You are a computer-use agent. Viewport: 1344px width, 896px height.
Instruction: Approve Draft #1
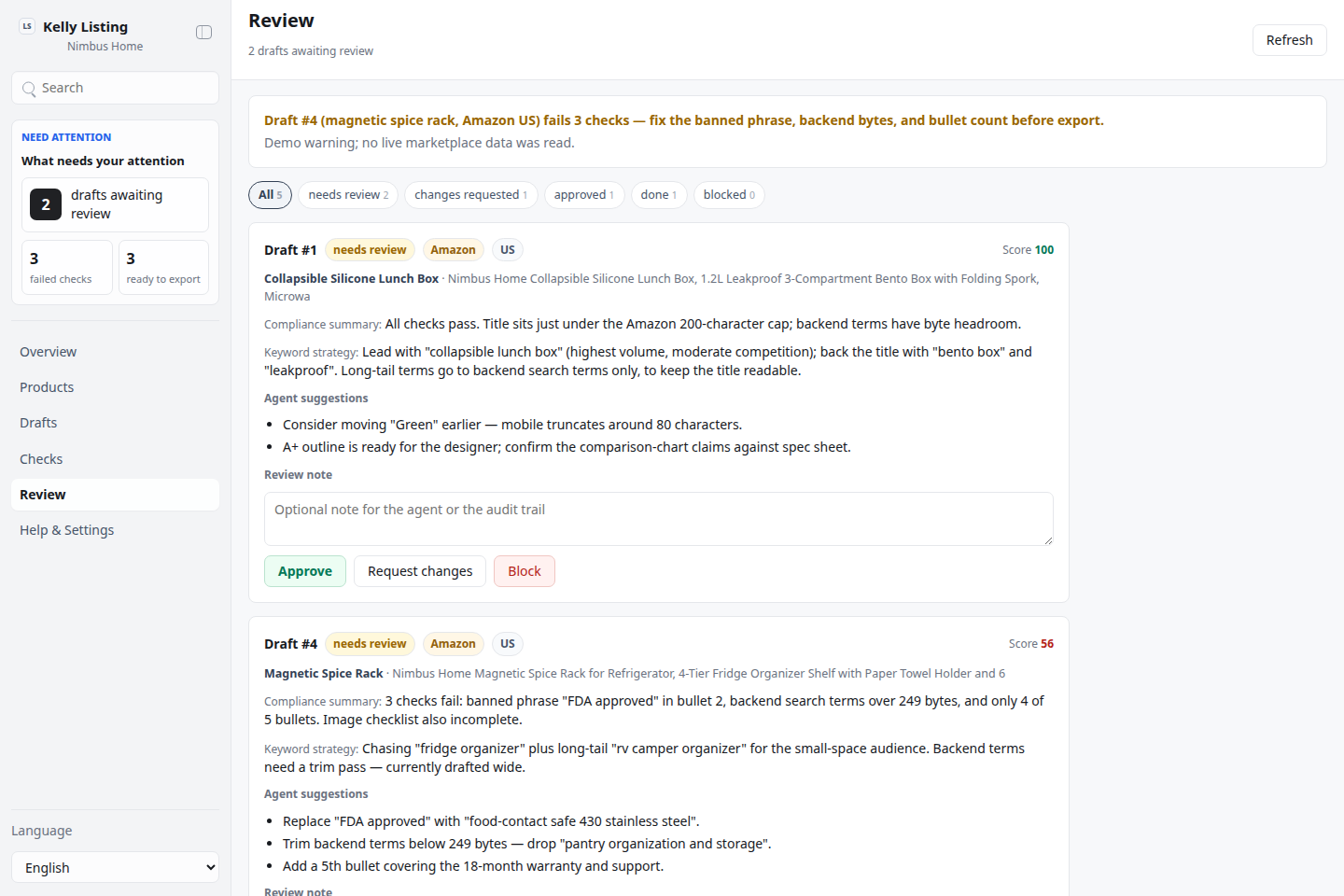coord(305,571)
